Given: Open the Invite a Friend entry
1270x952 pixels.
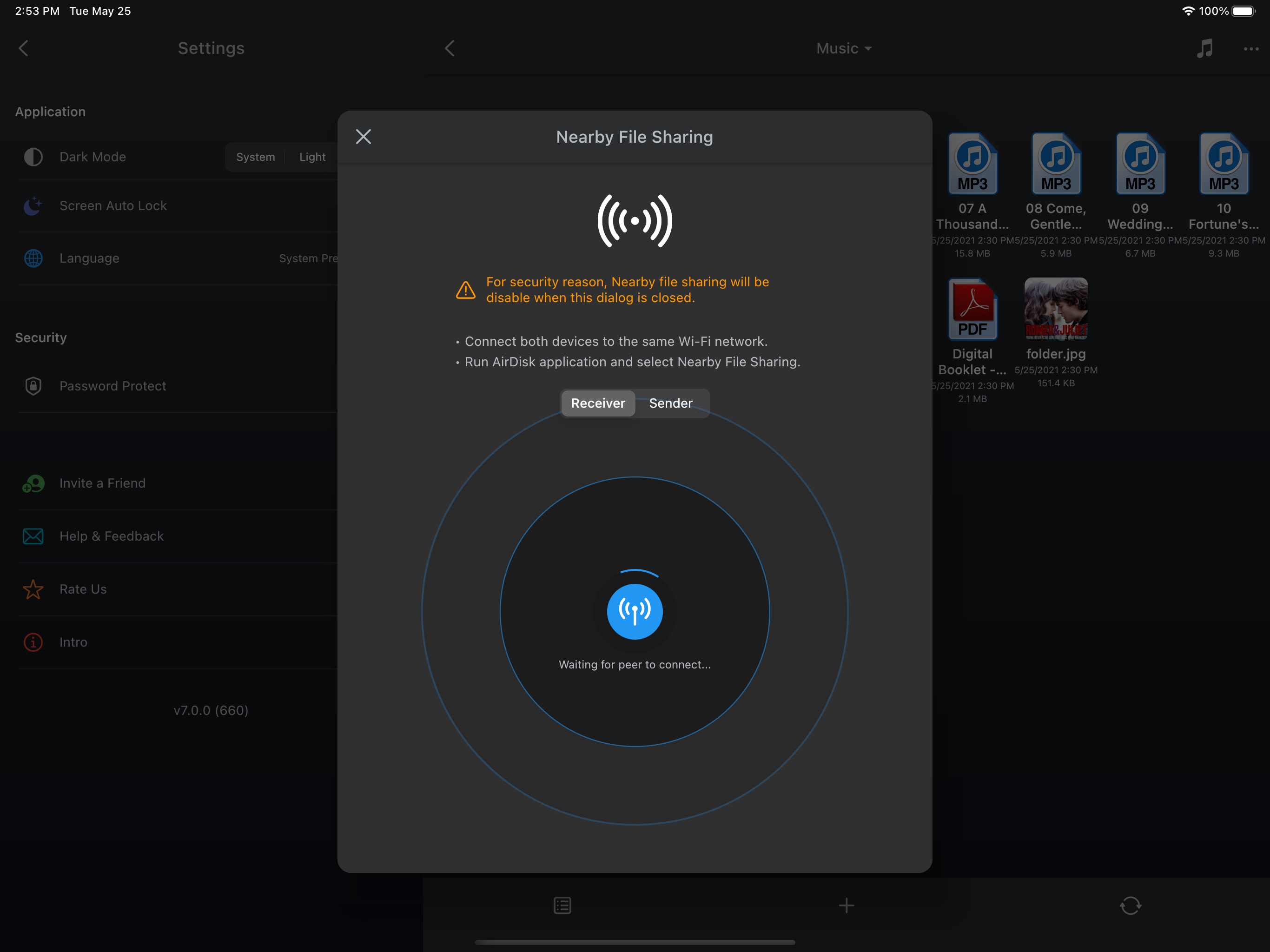Looking at the screenshot, I should click(x=102, y=483).
